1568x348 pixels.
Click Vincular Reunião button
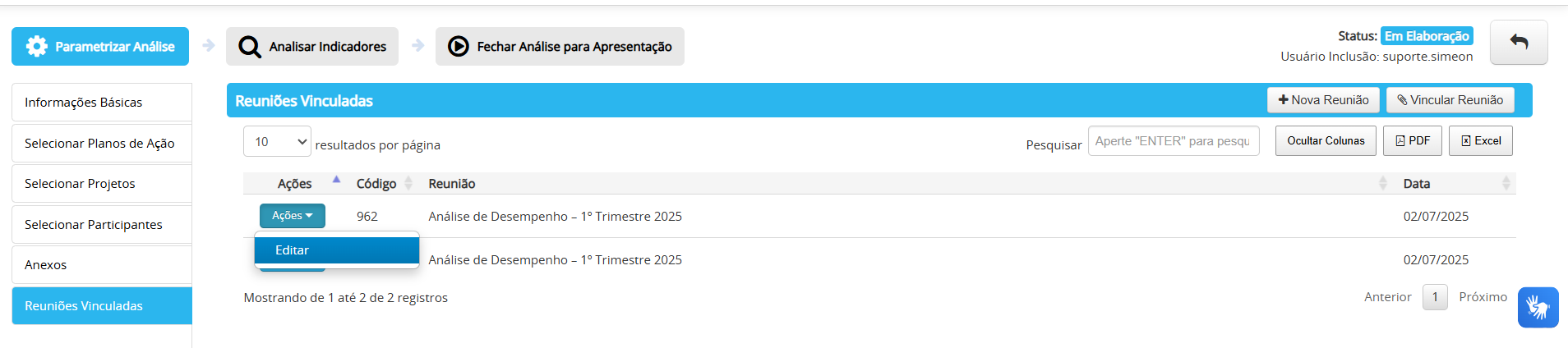click(1450, 100)
